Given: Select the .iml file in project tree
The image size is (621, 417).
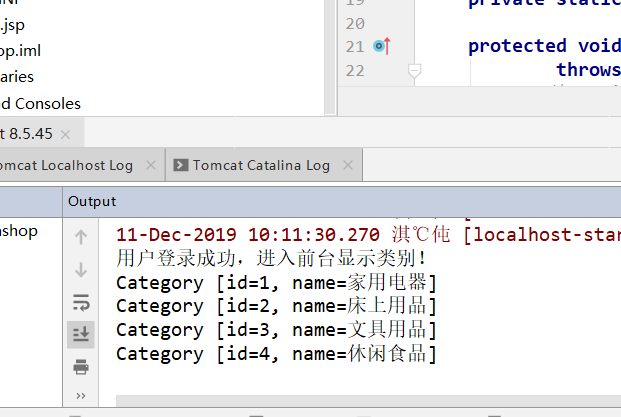Looking at the screenshot, I should coord(21,51).
